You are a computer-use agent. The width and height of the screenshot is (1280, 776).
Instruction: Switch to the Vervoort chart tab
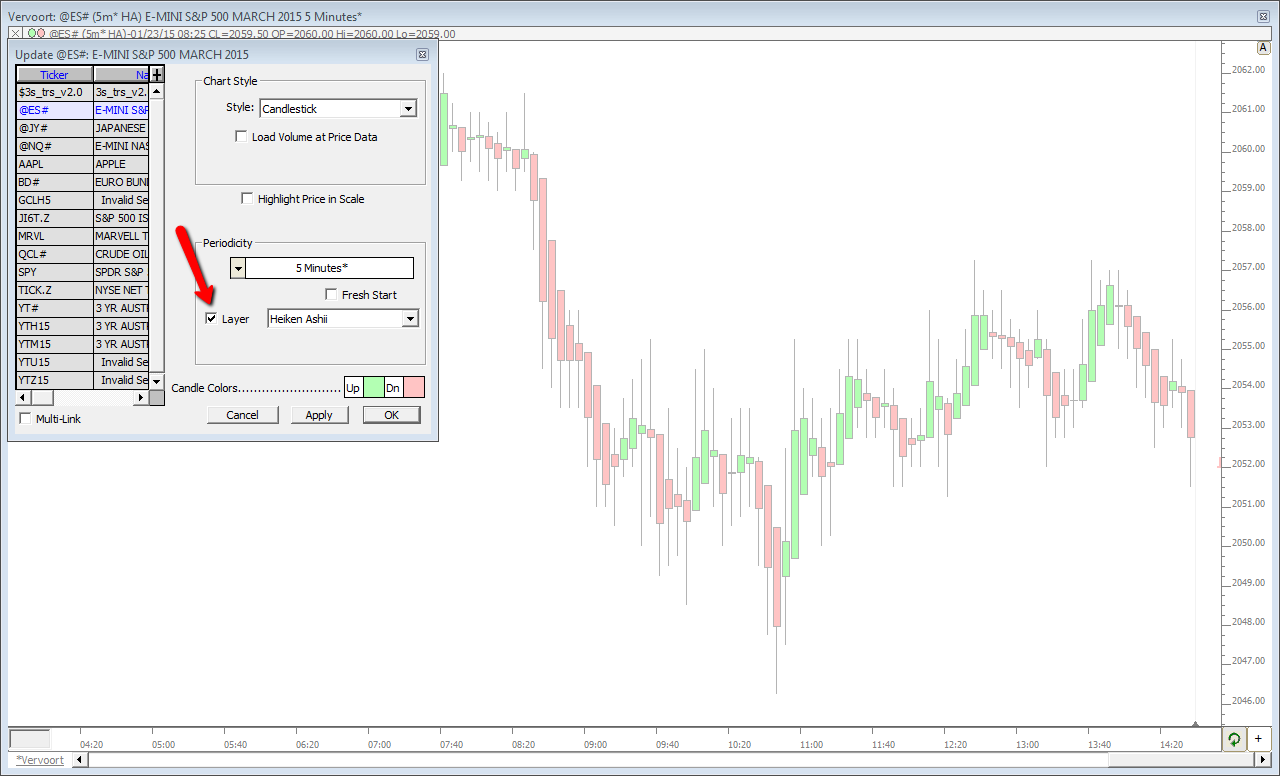40,760
